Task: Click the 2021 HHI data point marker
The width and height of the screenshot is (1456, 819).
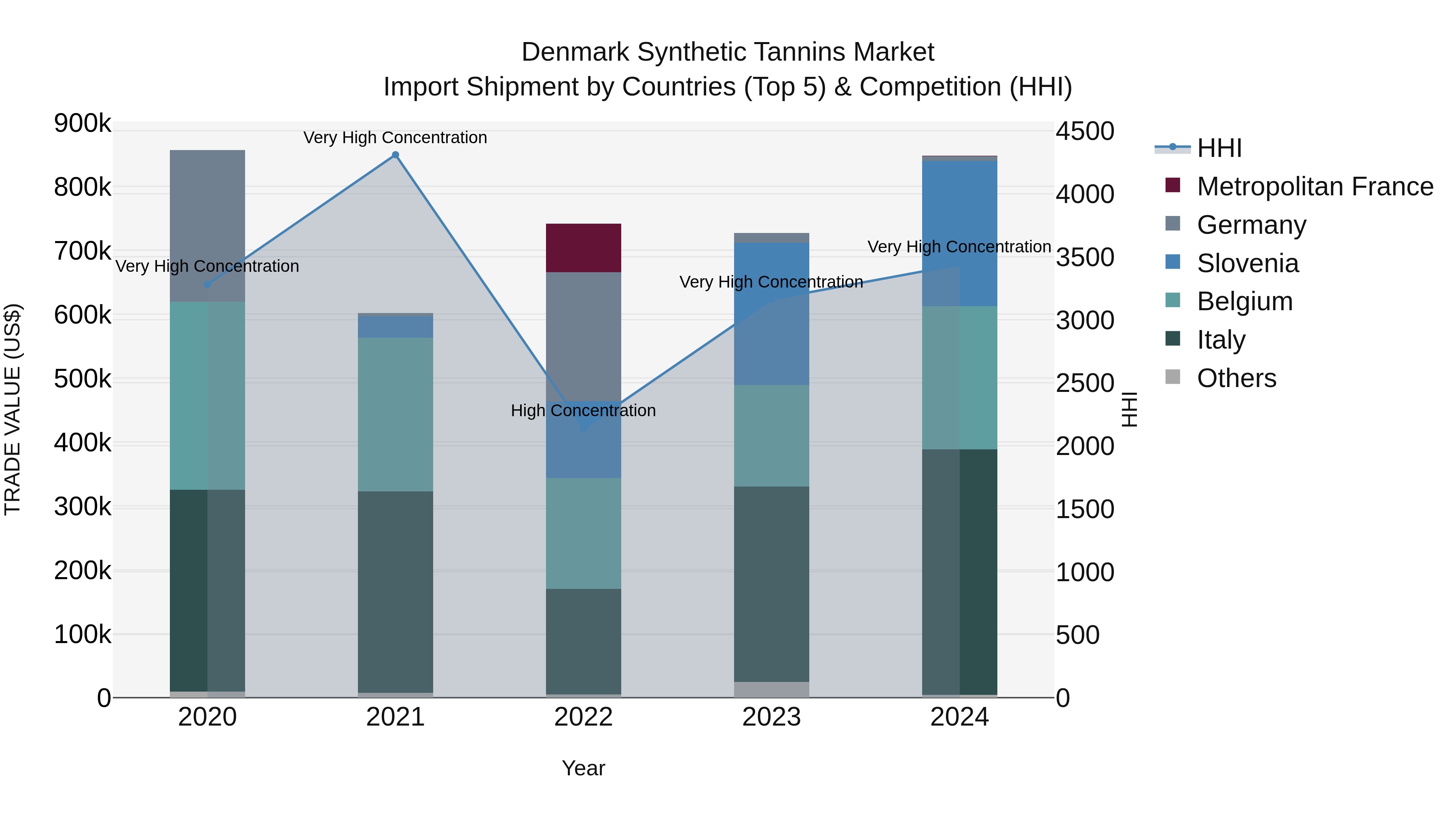Action: tap(396, 155)
